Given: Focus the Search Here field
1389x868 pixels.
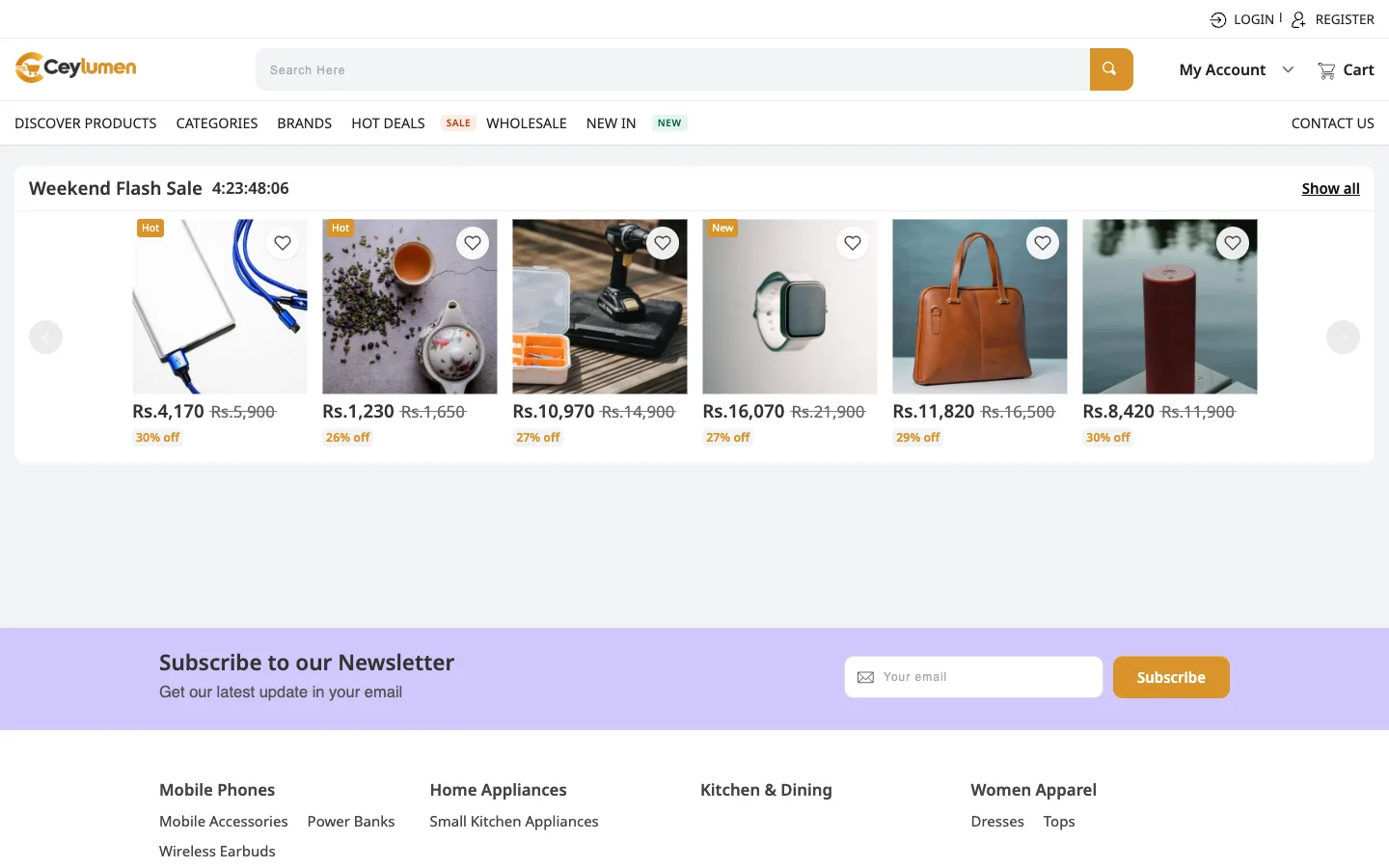Looking at the screenshot, I should [x=672, y=69].
